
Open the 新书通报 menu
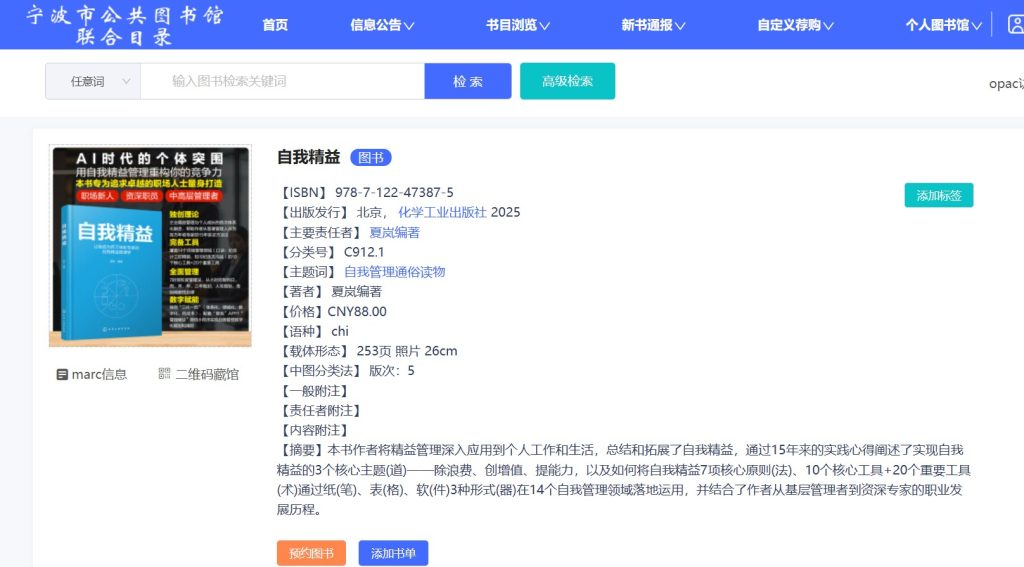click(x=653, y=25)
